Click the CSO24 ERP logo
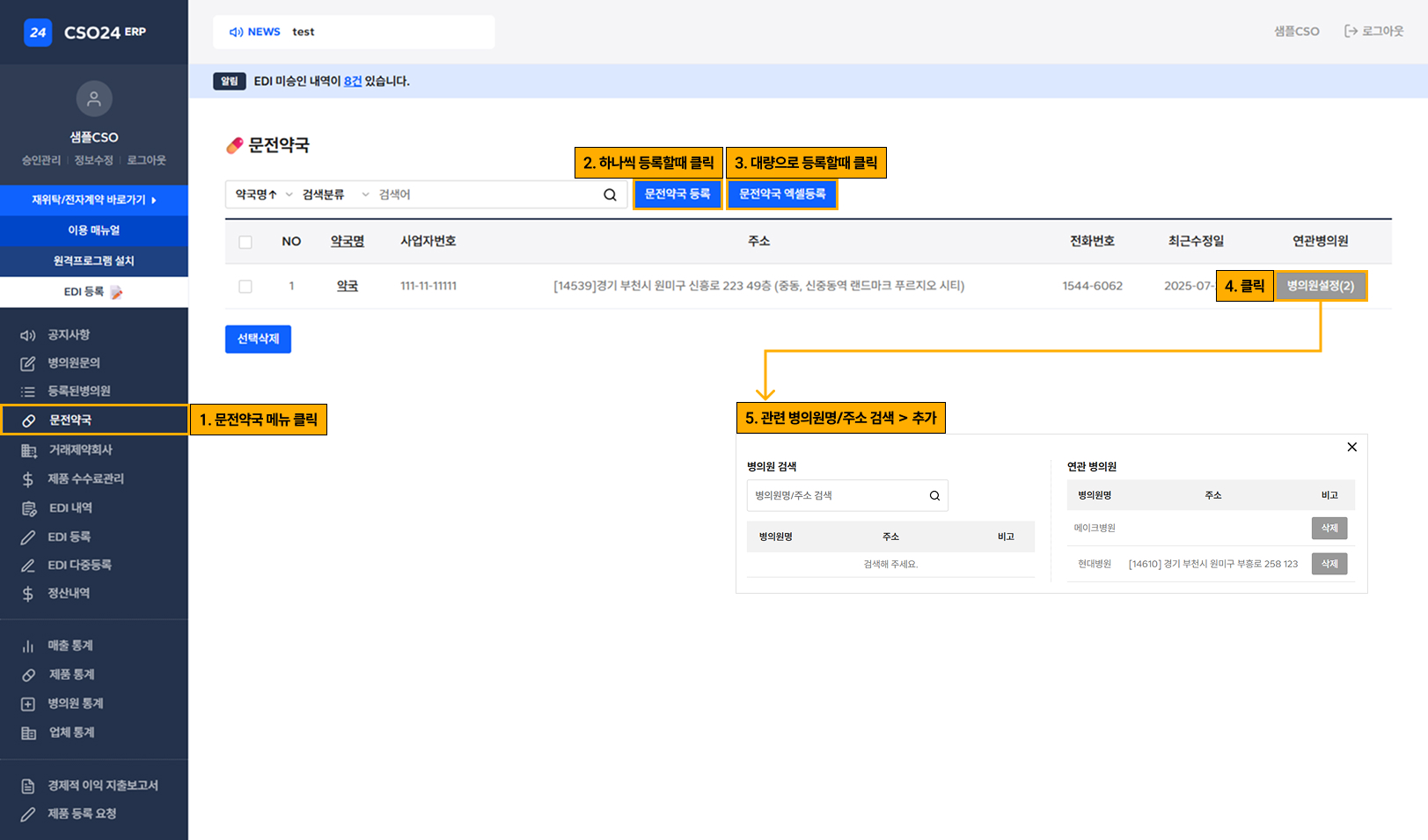The image size is (1428, 840). [x=85, y=33]
